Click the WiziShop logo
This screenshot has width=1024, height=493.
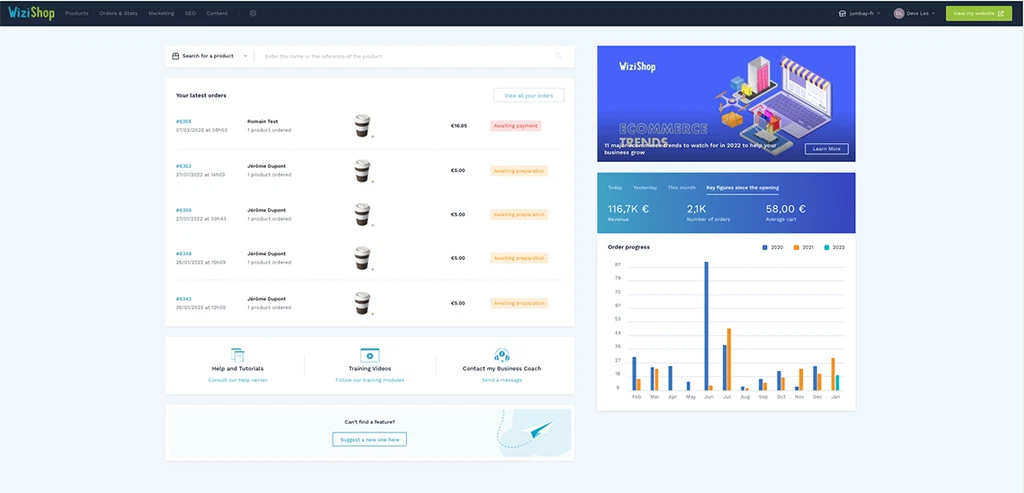point(31,13)
